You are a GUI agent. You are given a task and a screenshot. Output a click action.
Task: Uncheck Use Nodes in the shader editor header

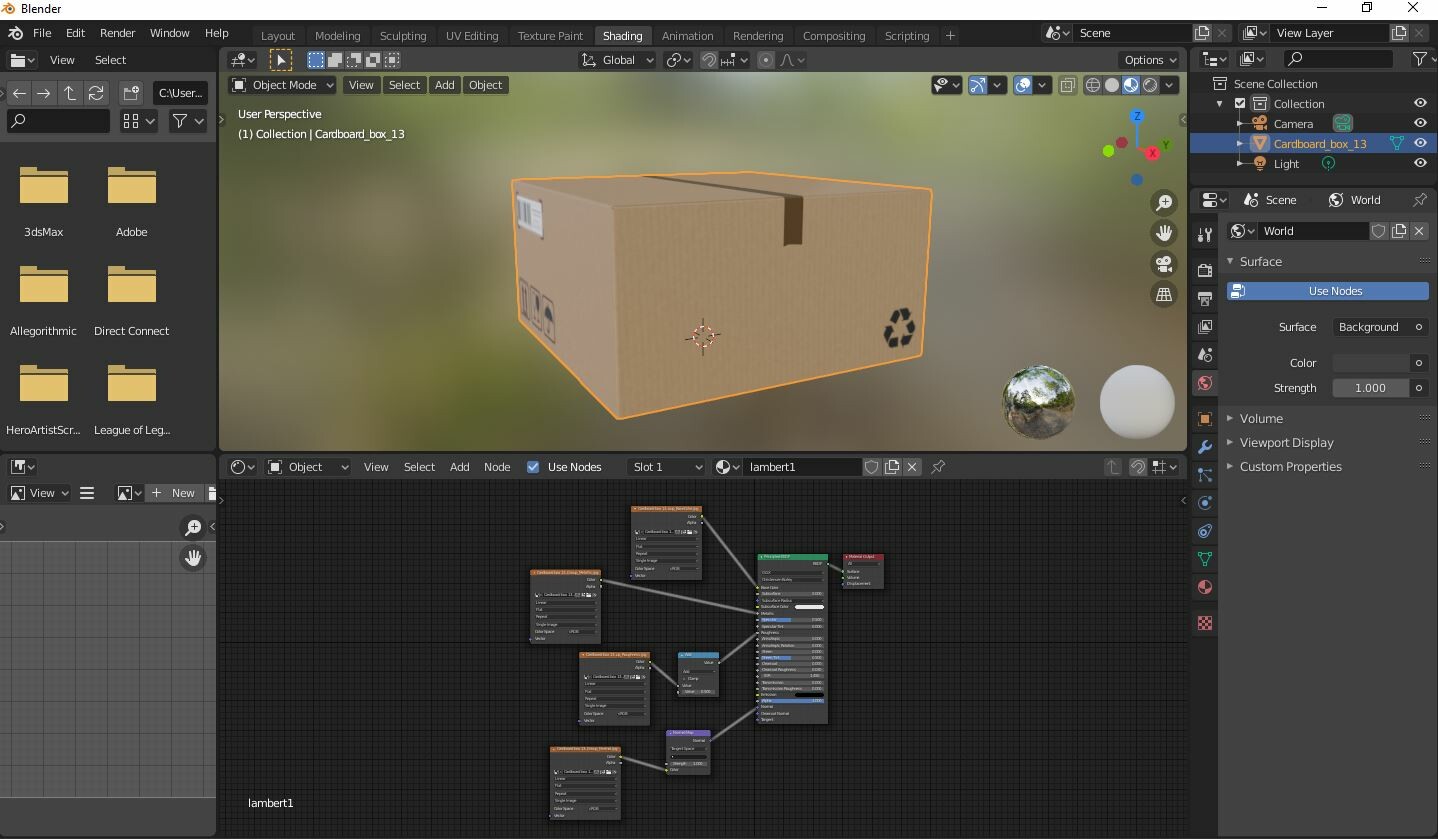[533, 467]
